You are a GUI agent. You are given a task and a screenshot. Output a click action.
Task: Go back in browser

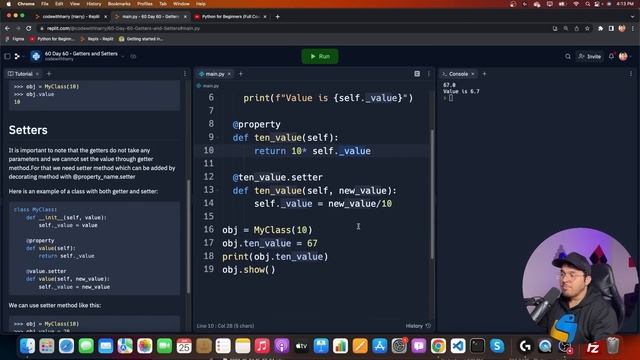coord(7,29)
